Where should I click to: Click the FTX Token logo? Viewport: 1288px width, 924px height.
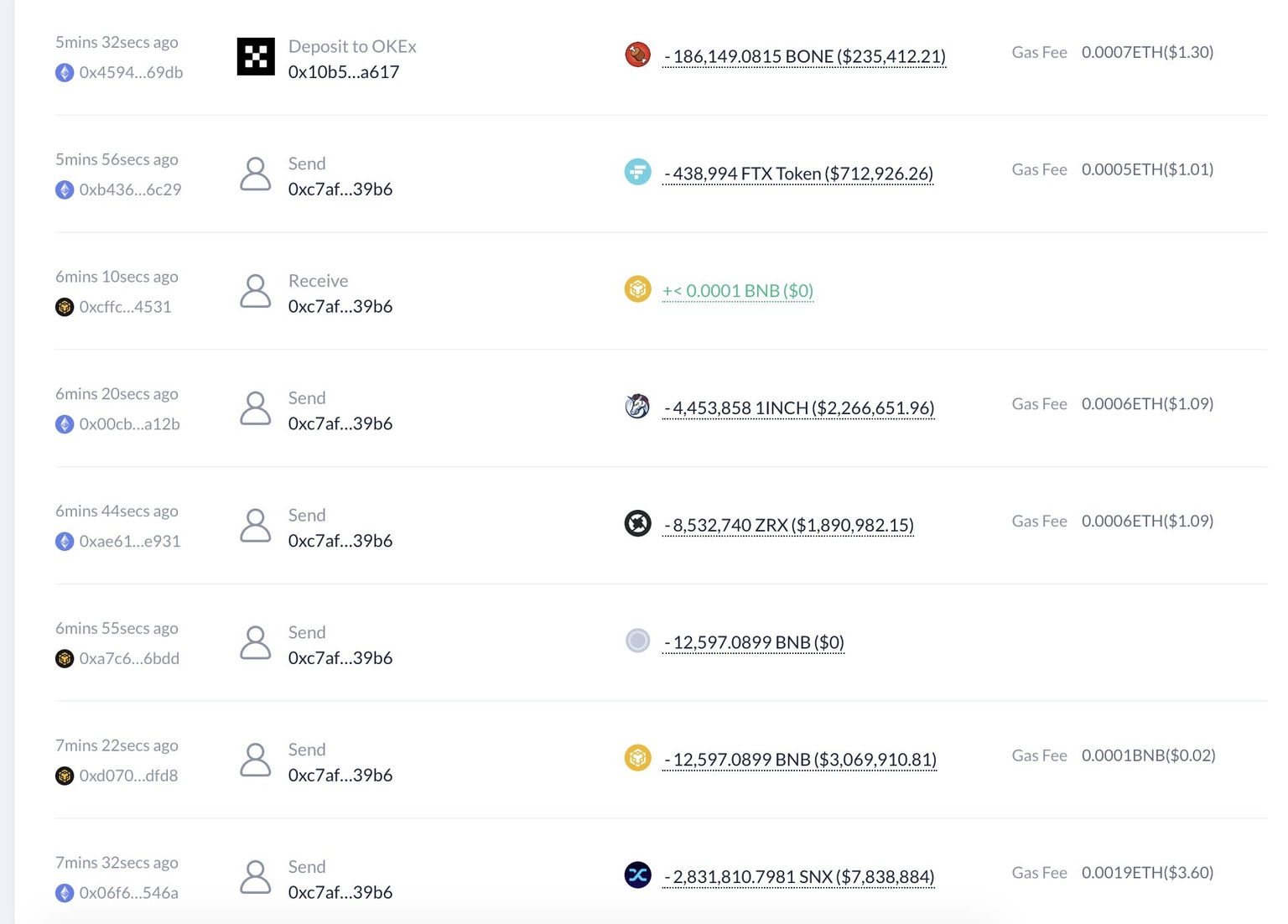[639, 171]
